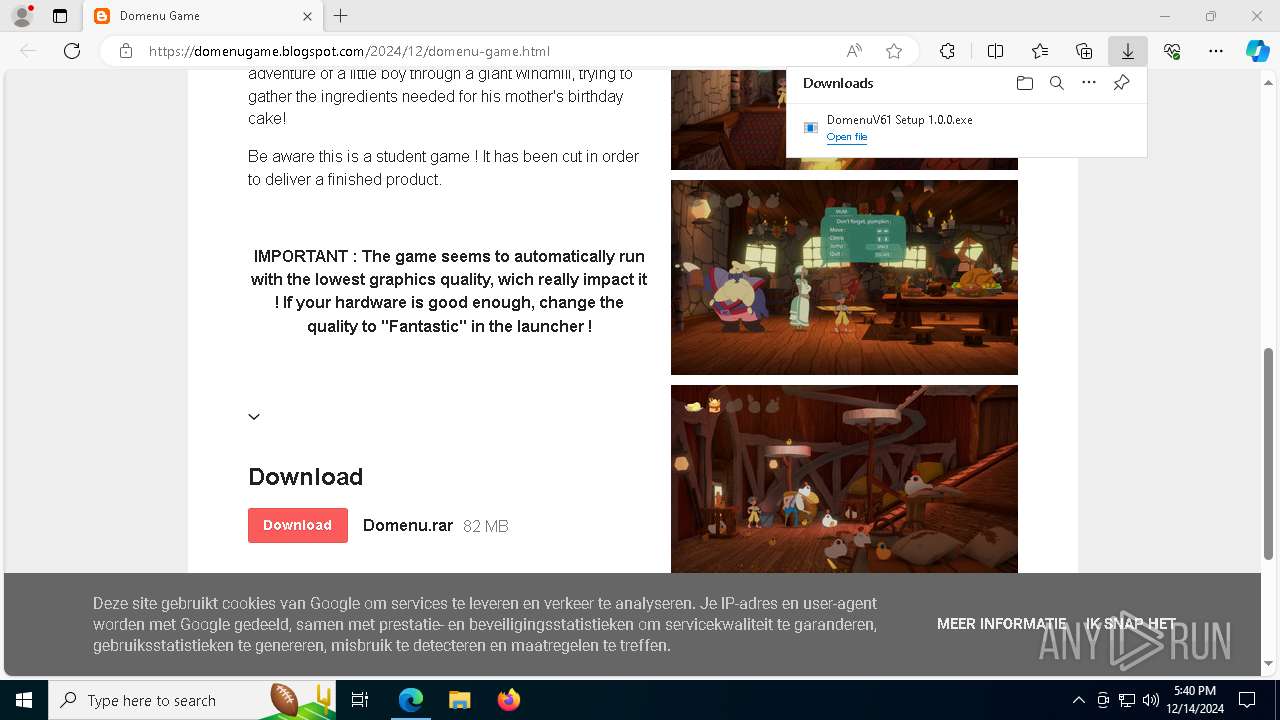Close the Domenu Game tab

307,16
